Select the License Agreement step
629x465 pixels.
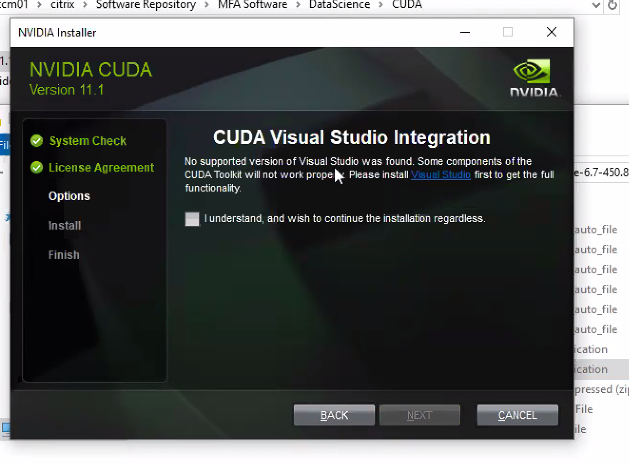point(101,168)
